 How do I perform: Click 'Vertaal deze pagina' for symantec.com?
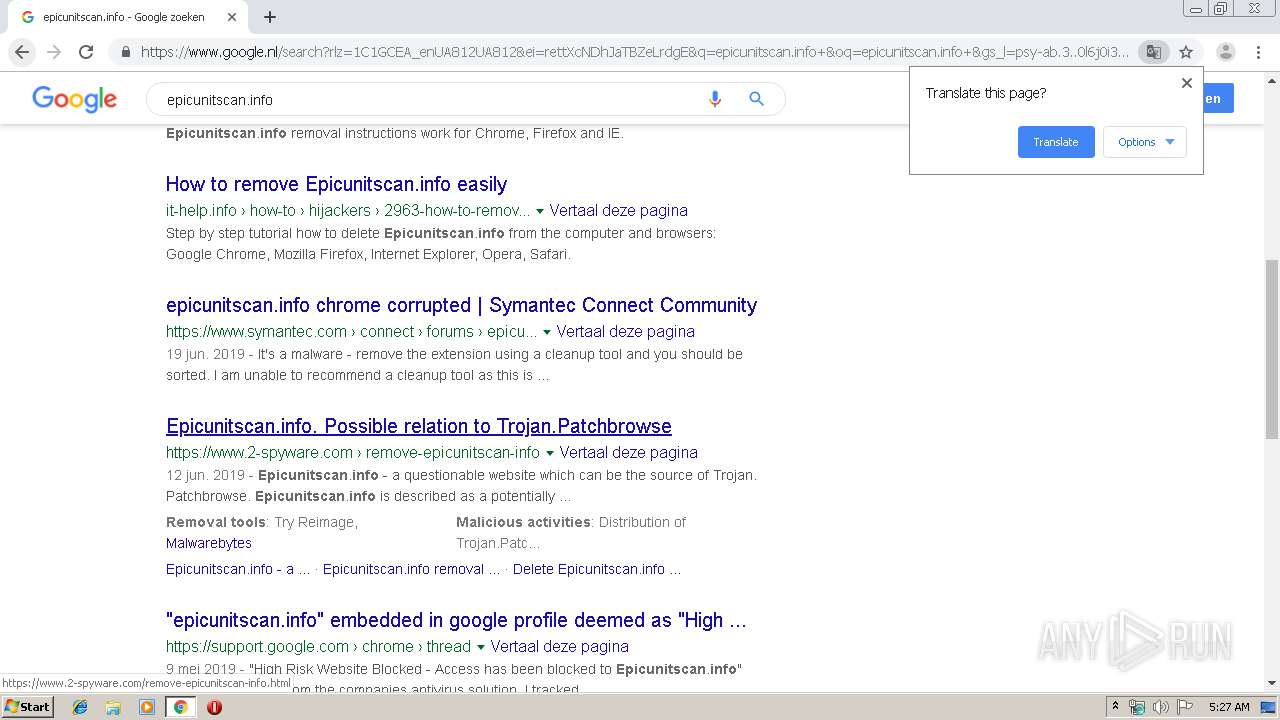tap(625, 332)
